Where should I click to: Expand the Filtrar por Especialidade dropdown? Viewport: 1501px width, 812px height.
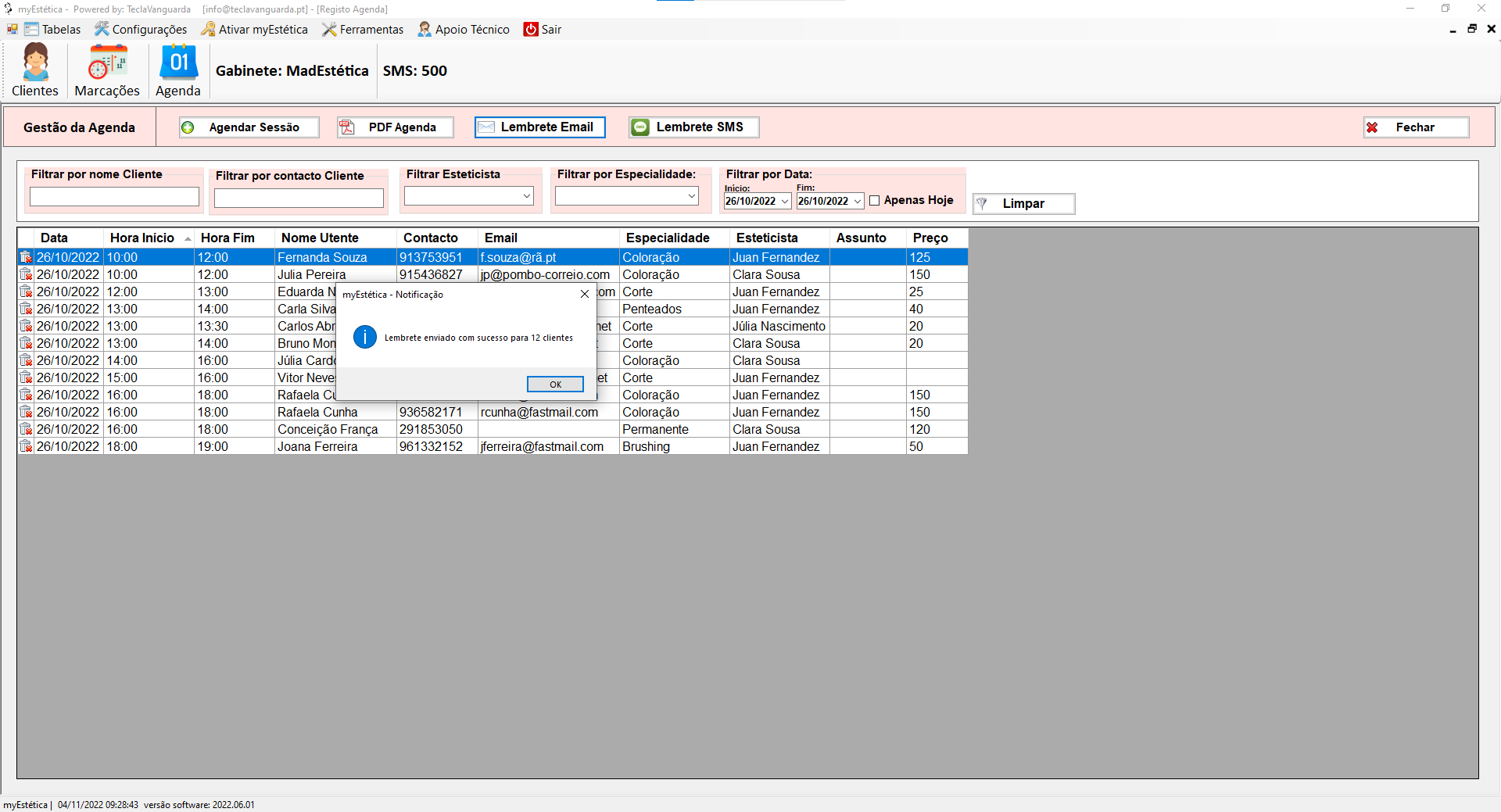pyautogui.click(x=691, y=196)
